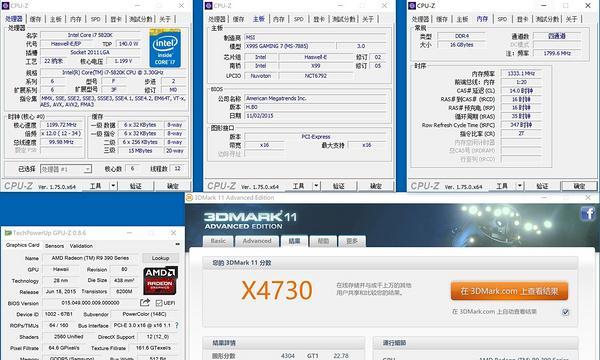Click the 3DMark 11 title bar app icon
The image size is (600, 360).
(189, 197)
